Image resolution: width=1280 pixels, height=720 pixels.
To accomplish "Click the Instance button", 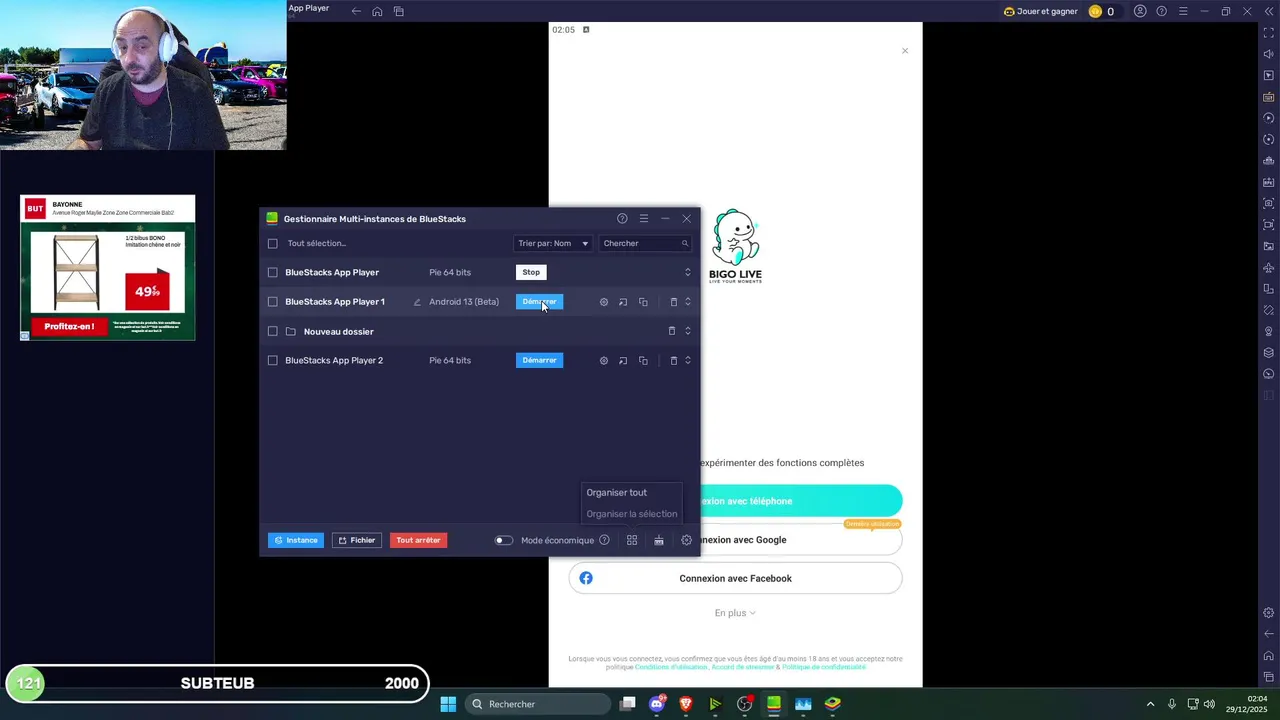I will pos(296,540).
